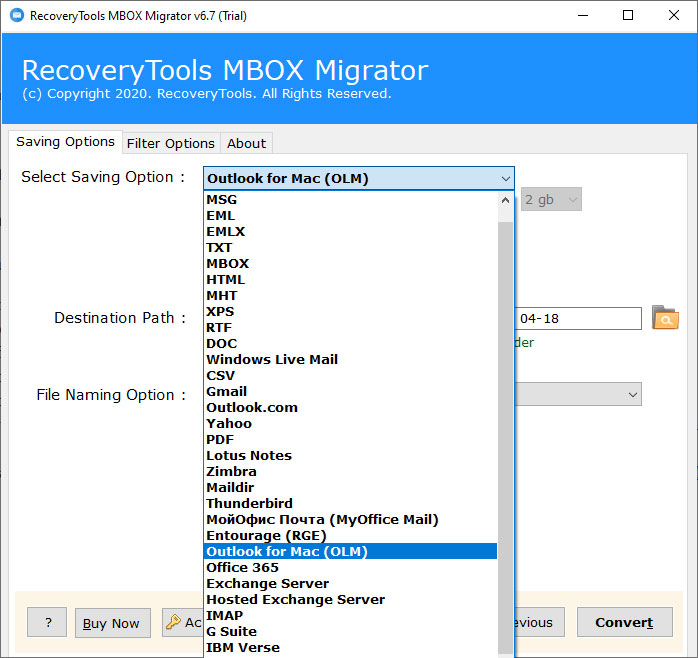
Task: Switch to the Saving Options tab
Action: click(65, 142)
